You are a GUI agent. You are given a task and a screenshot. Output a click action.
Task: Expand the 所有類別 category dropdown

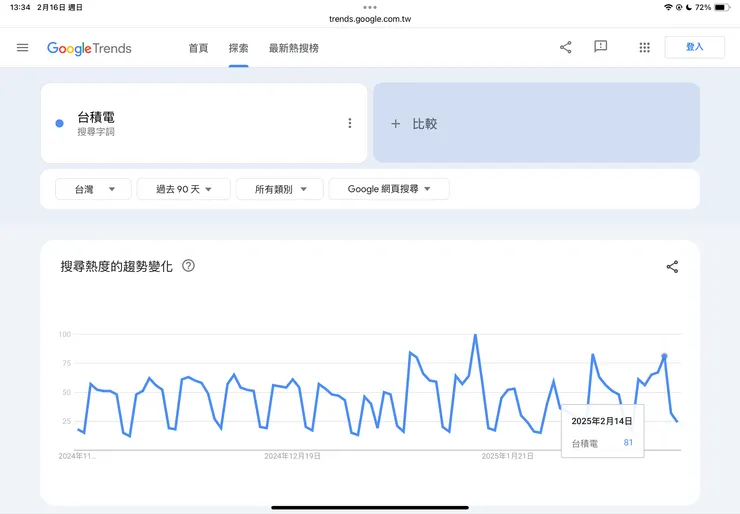(280, 189)
